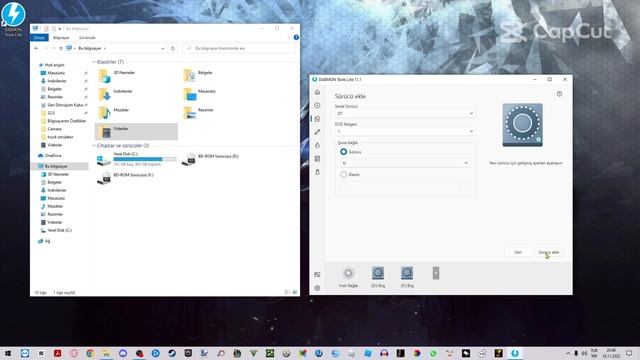Click the Sürücü ekle button
The image size is (640, 360).
[x=548, y=252]
